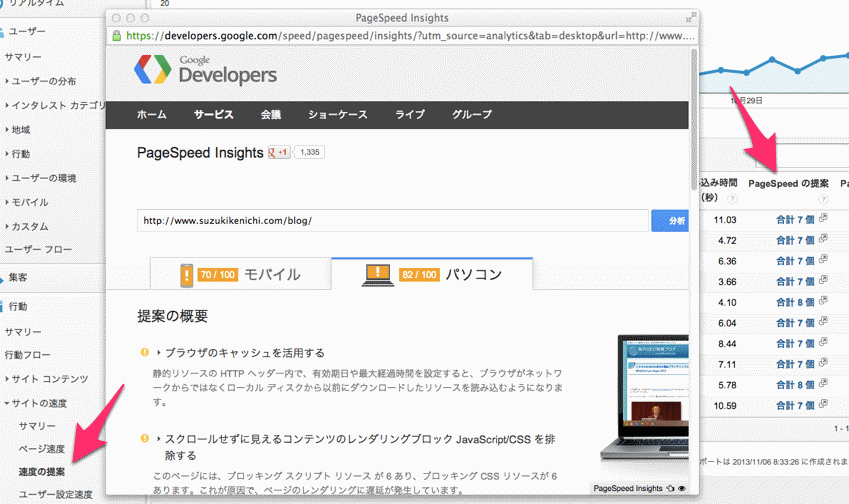Click the help icon under PageSpeed の提案
Screen dimensions: 849x504
click(x=824, y=199)
